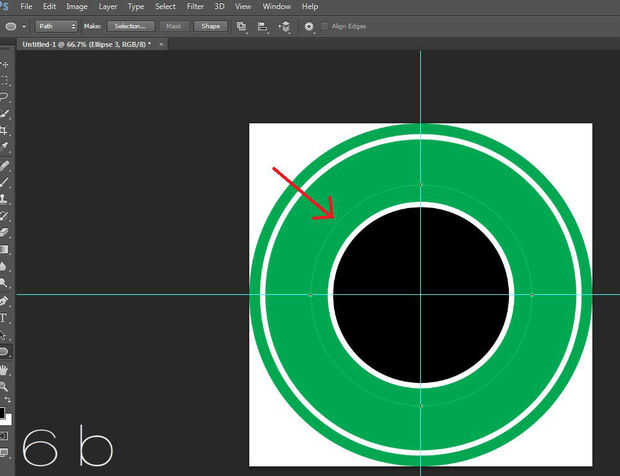Open the Path tool mode dropdown
The image size is (620, 476).
(56, 26)
